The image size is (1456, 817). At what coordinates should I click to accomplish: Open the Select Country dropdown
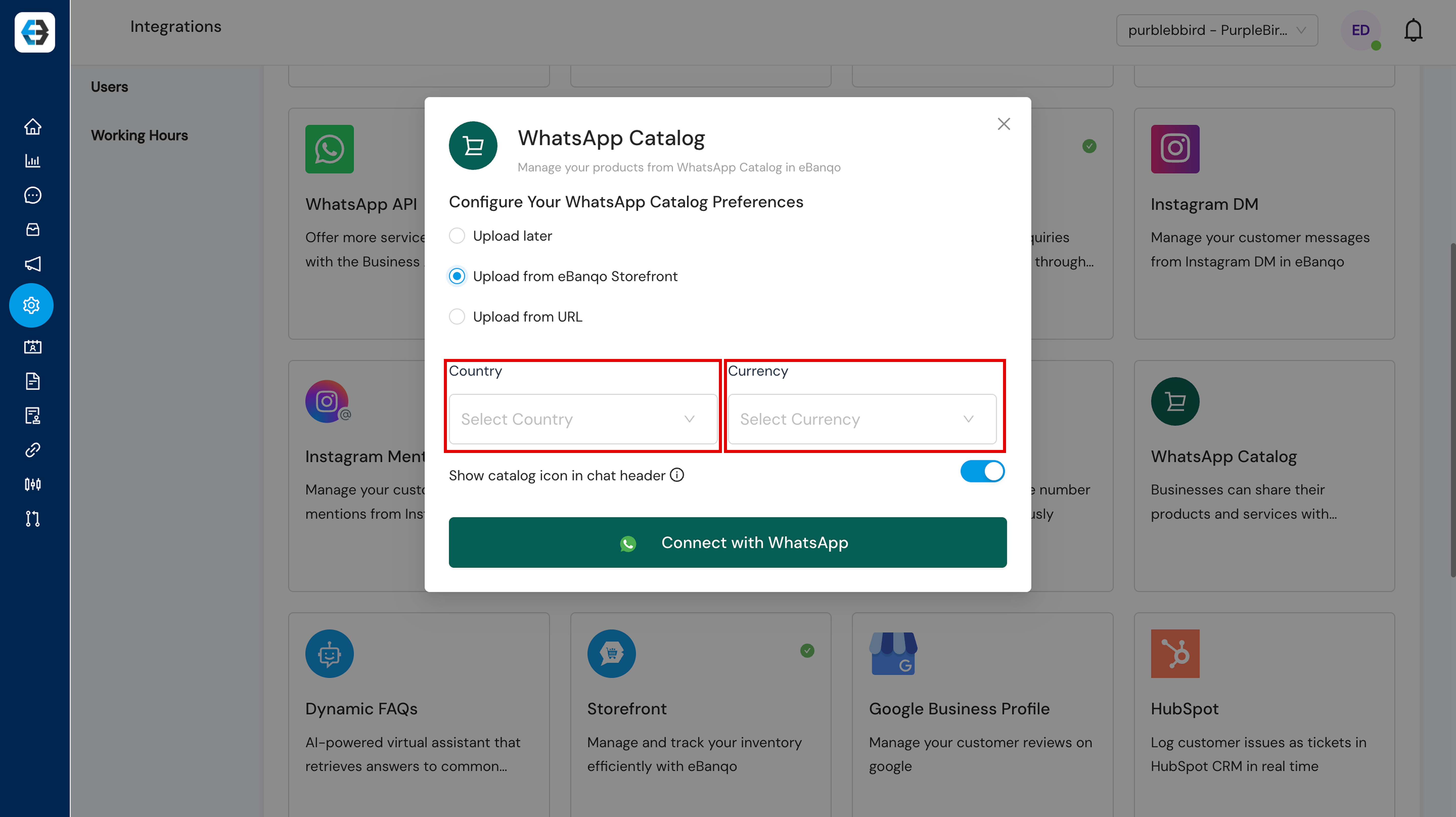[x=582, y=419]
